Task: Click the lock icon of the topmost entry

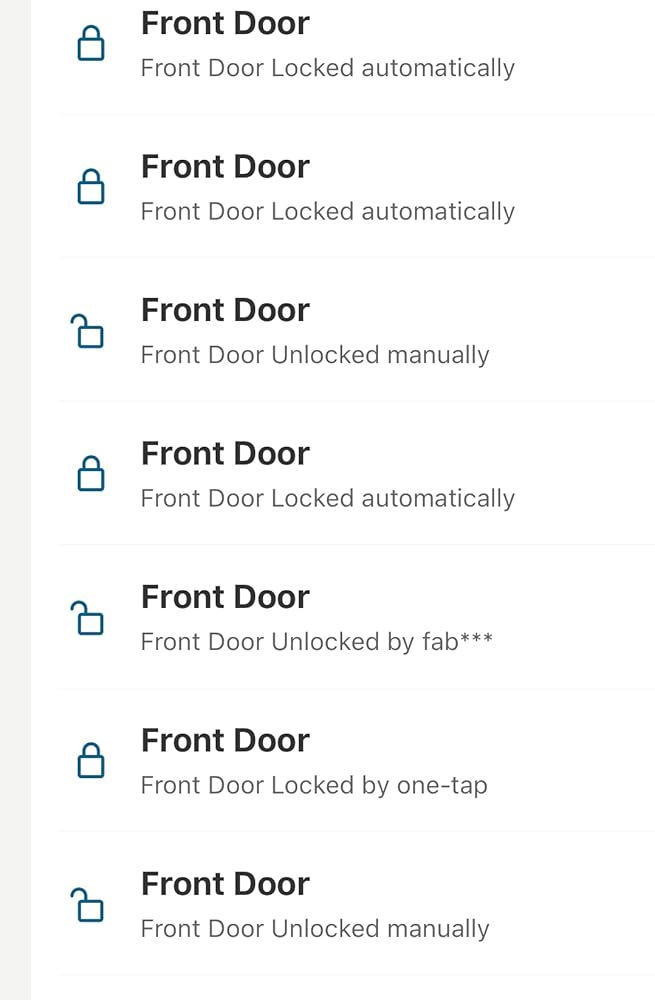Action: click(x=91, y=44)
